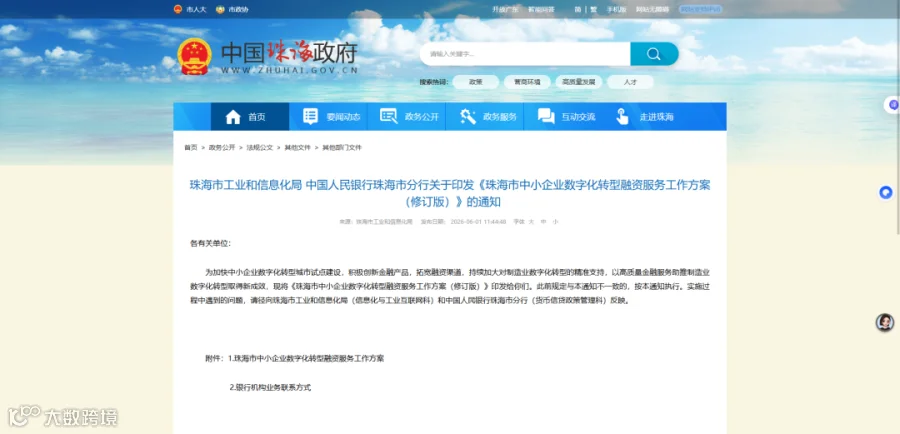
Task: Focus the keyword search input field
Action: point(525,54)
